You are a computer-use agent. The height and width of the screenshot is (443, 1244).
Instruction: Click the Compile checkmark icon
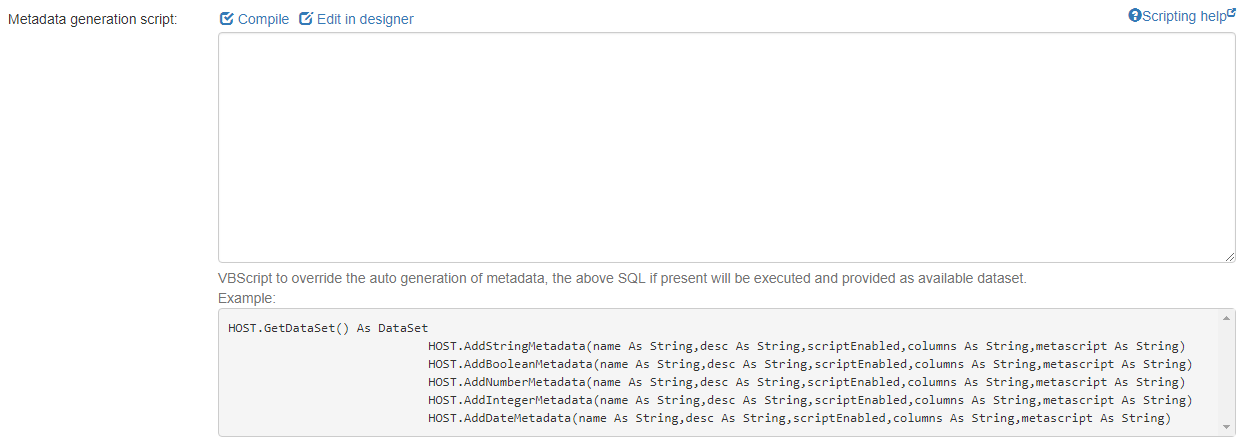(x=227, y=19)
